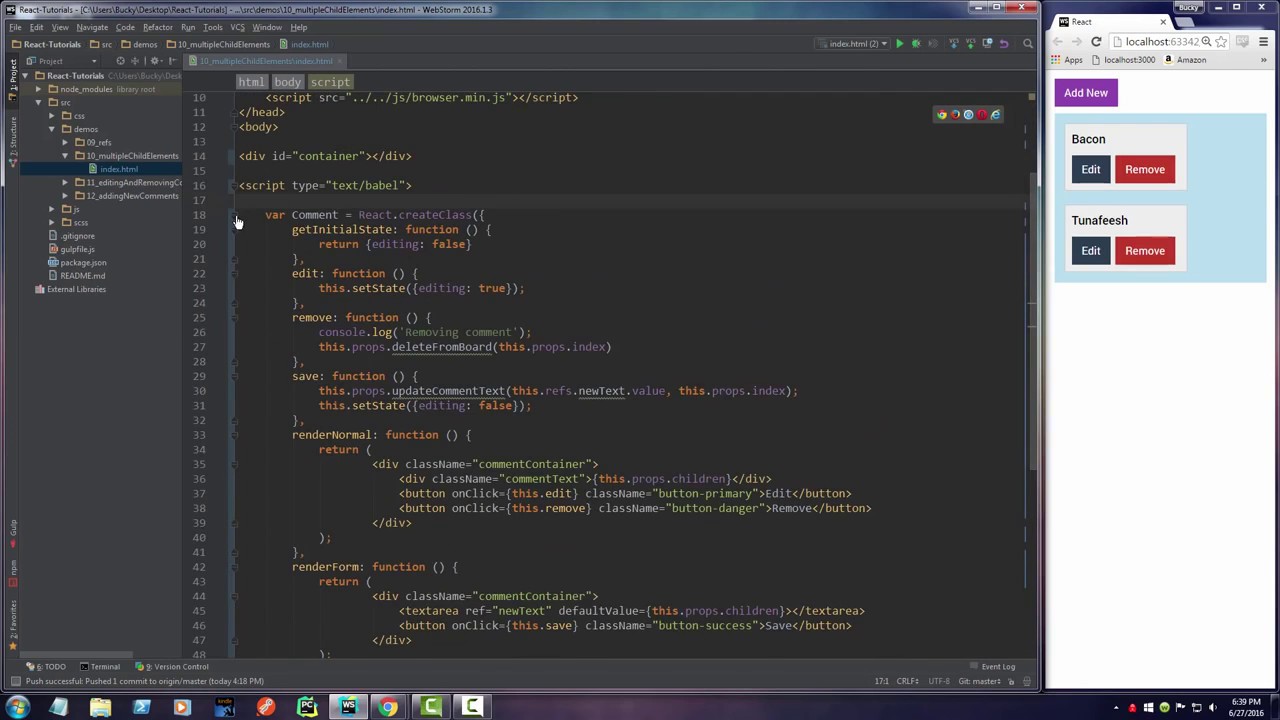
Task: Remove the Bacon comment
Action: point(1145,170)
